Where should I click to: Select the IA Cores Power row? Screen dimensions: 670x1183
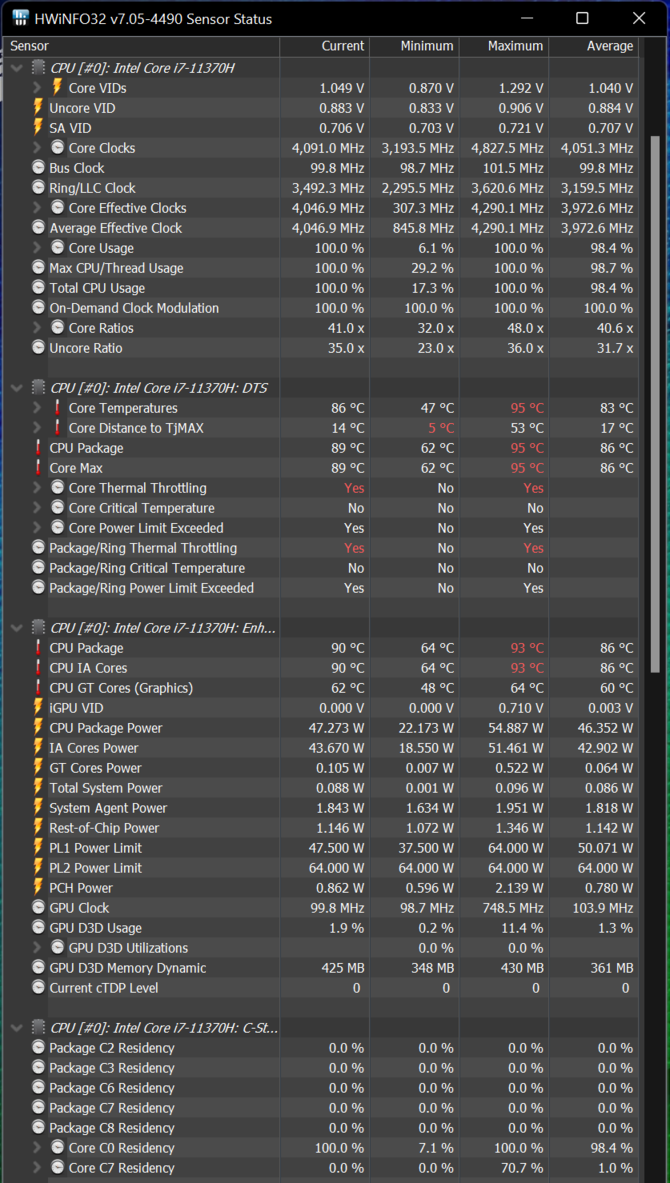tap(321, 748)
